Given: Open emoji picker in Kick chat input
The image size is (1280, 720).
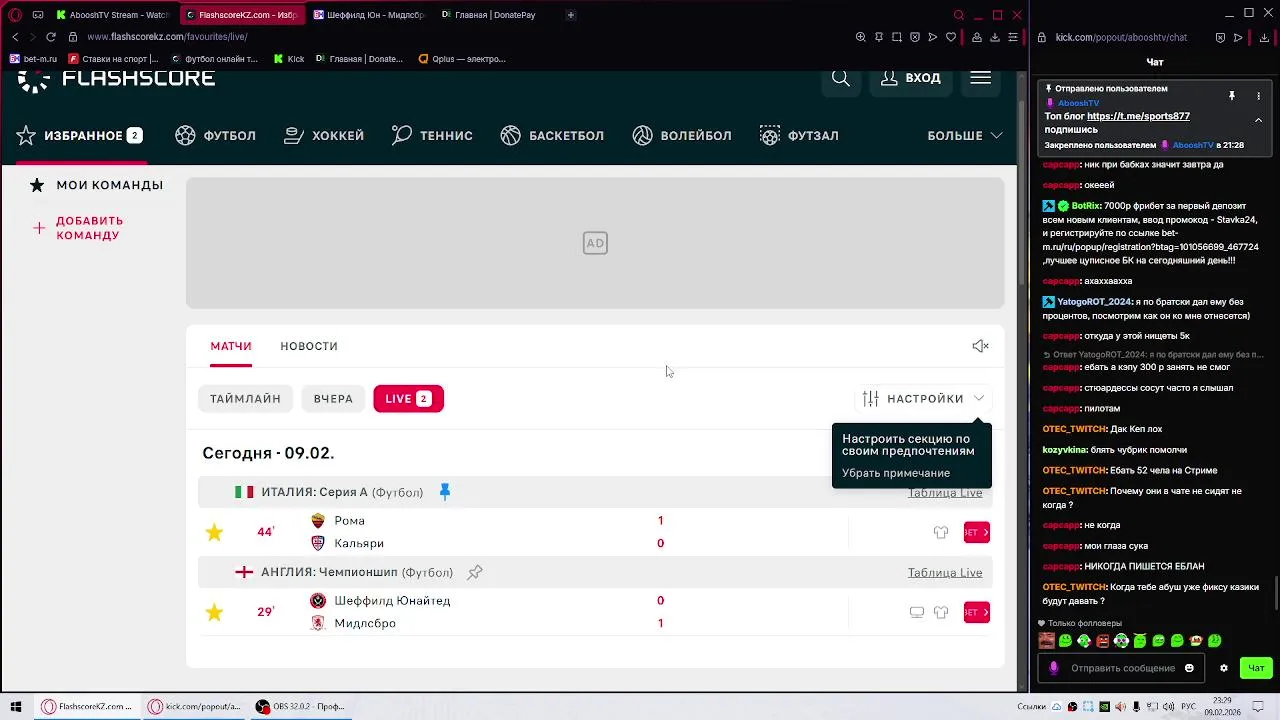Looking at the screenshot, I should (x=1189, y=668).
